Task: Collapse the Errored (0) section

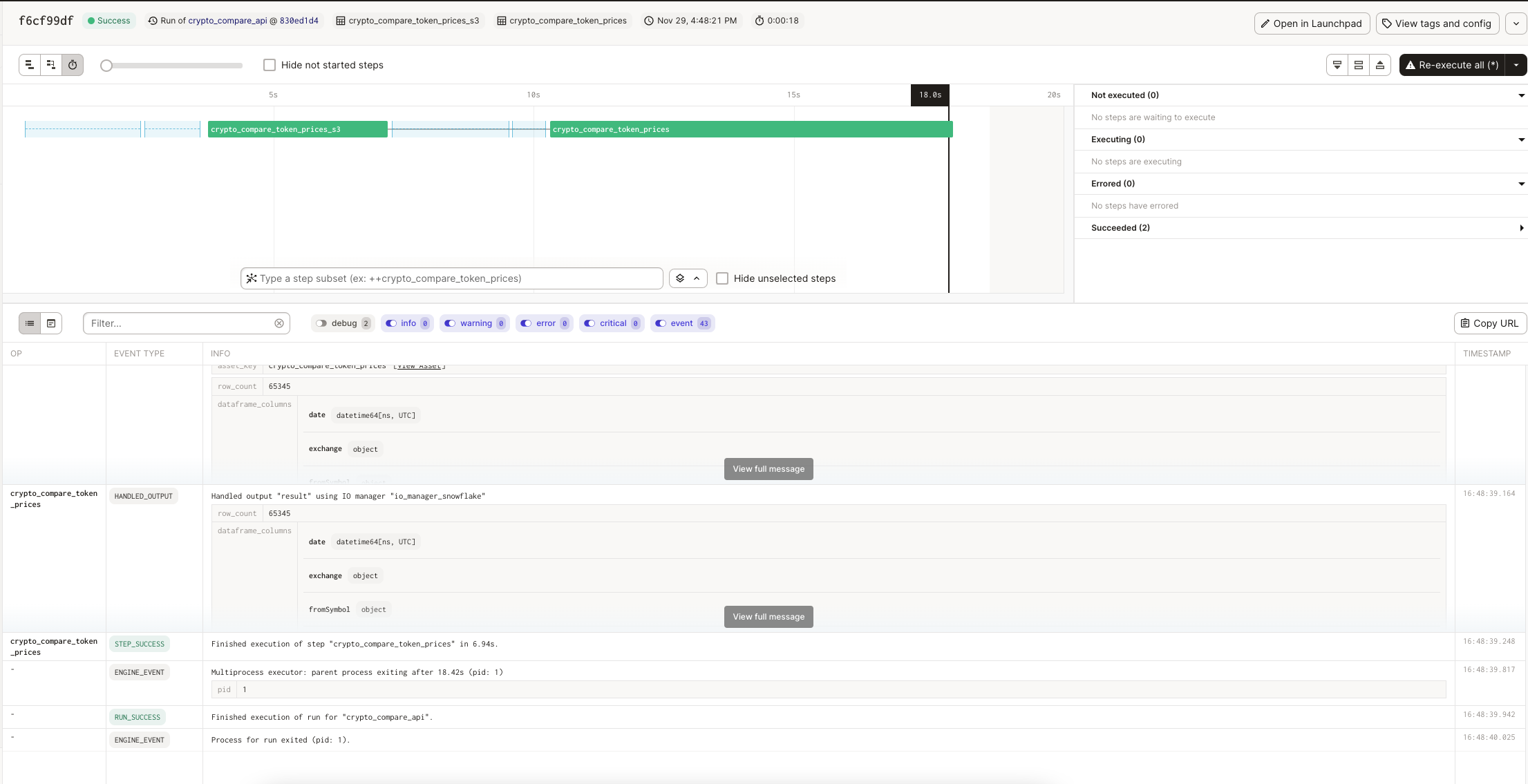Action: 1520,183
